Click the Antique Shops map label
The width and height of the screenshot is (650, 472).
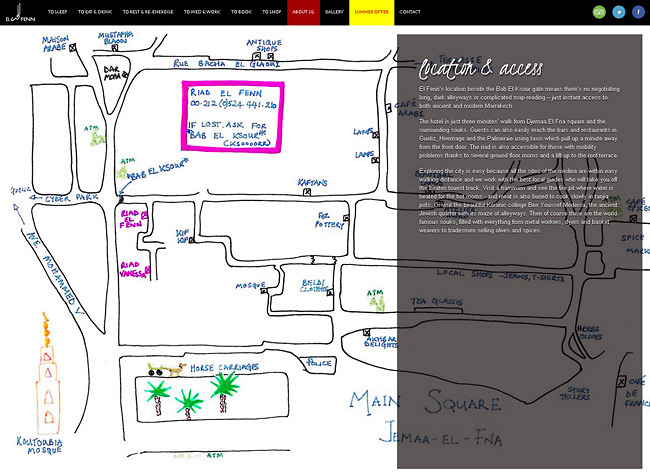pos(264,45)
